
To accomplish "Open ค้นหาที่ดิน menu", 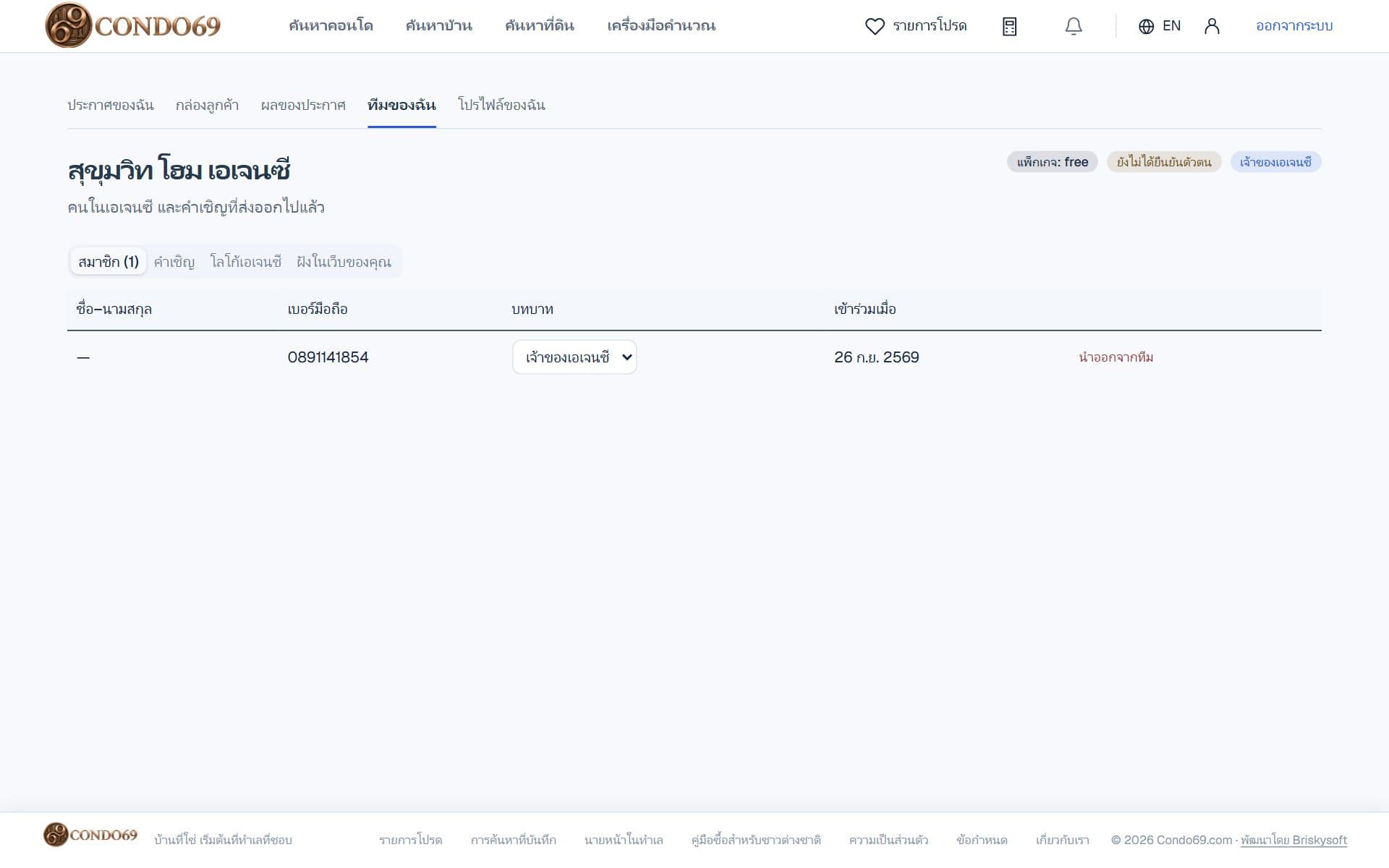I will click(540, 25).
